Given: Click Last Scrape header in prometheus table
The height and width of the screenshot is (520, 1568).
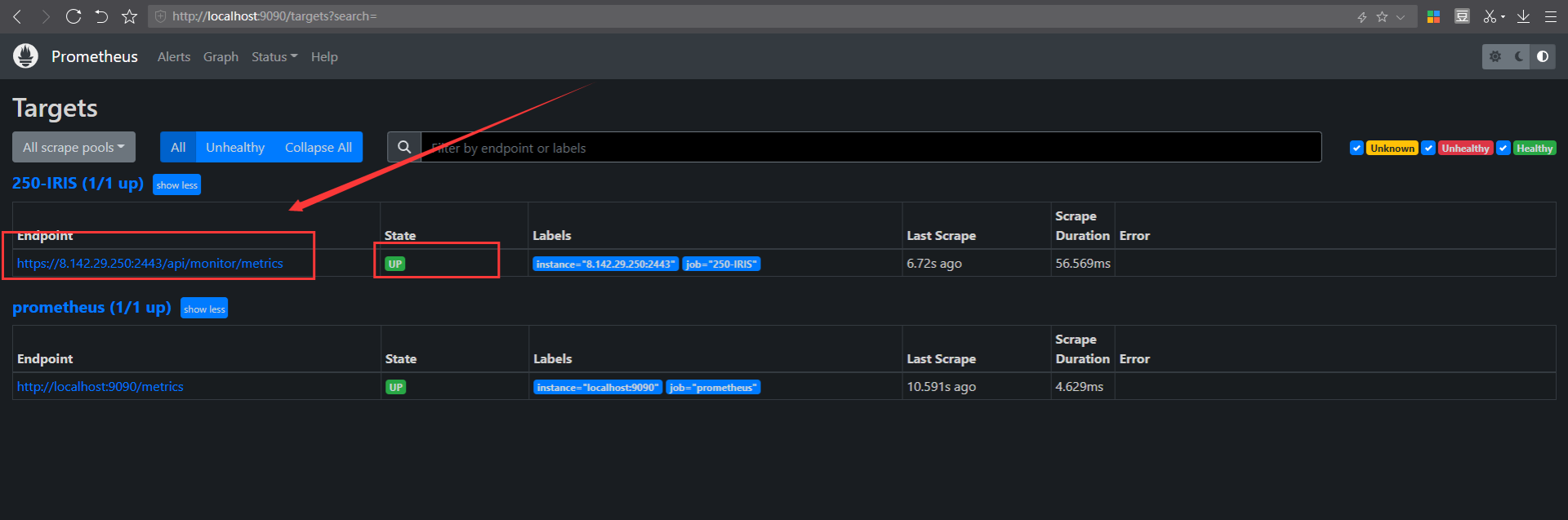Looking at the screenshot, I should (x=941, y=358).
